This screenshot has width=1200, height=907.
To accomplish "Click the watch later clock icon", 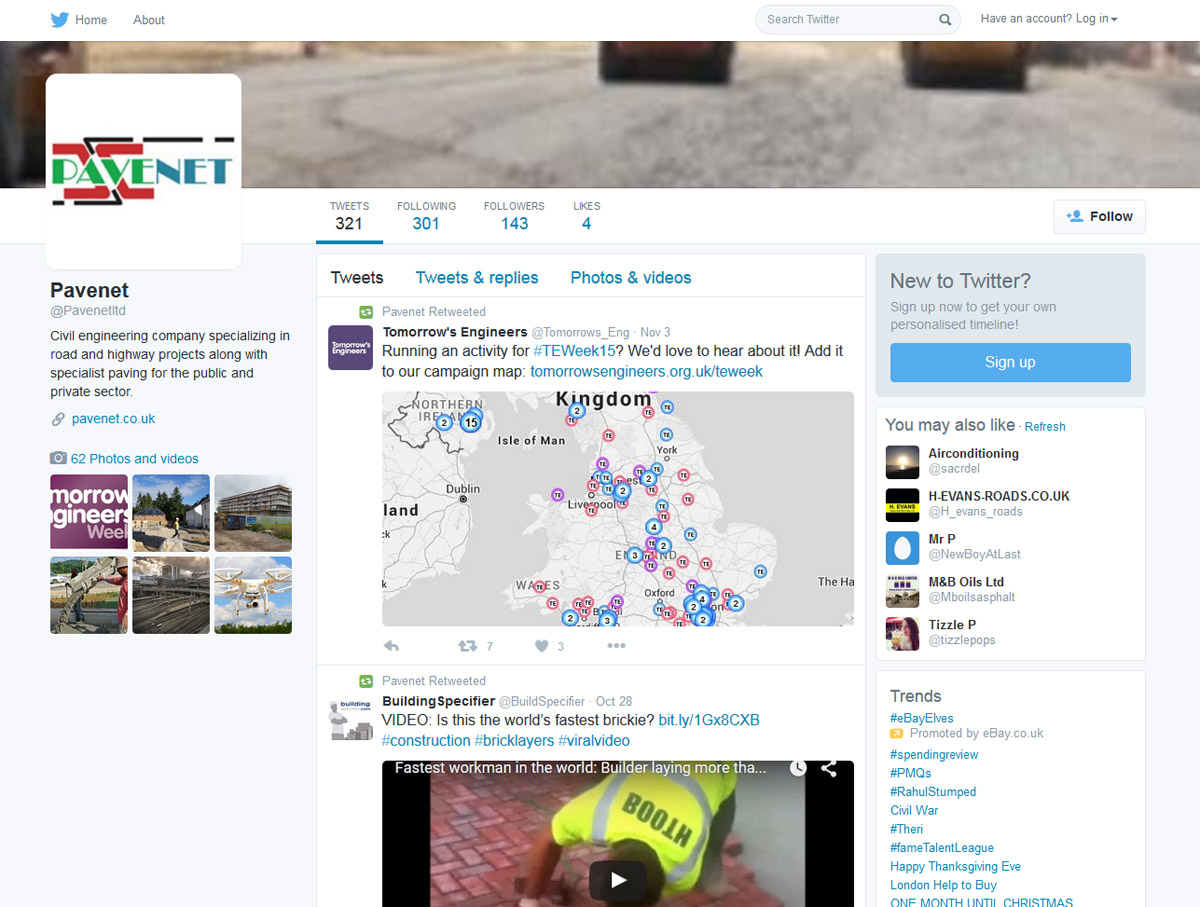I will point(797,769).
